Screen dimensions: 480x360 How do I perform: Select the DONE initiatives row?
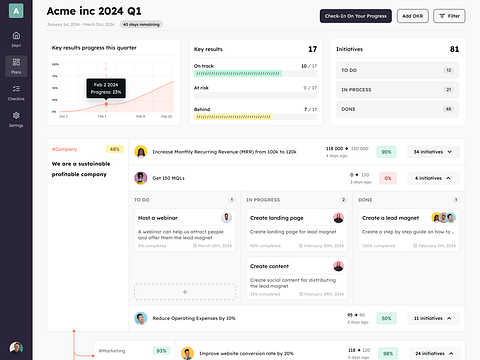click(397, 109)
